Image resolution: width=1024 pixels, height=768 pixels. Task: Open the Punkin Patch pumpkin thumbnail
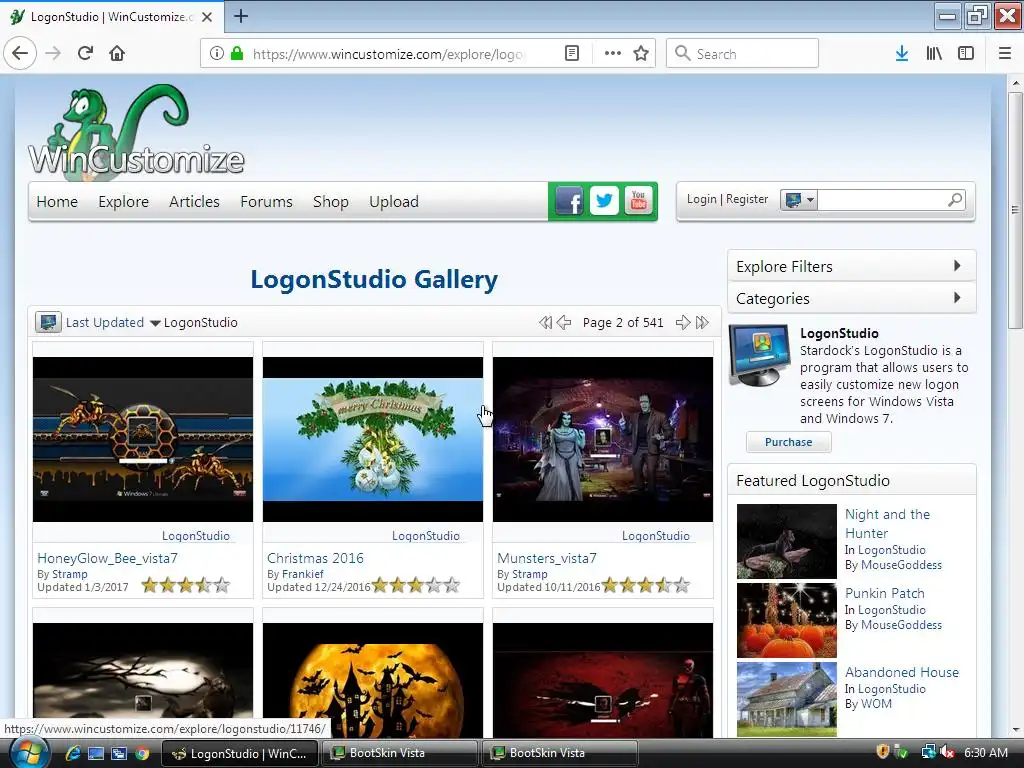coord(786,620)
